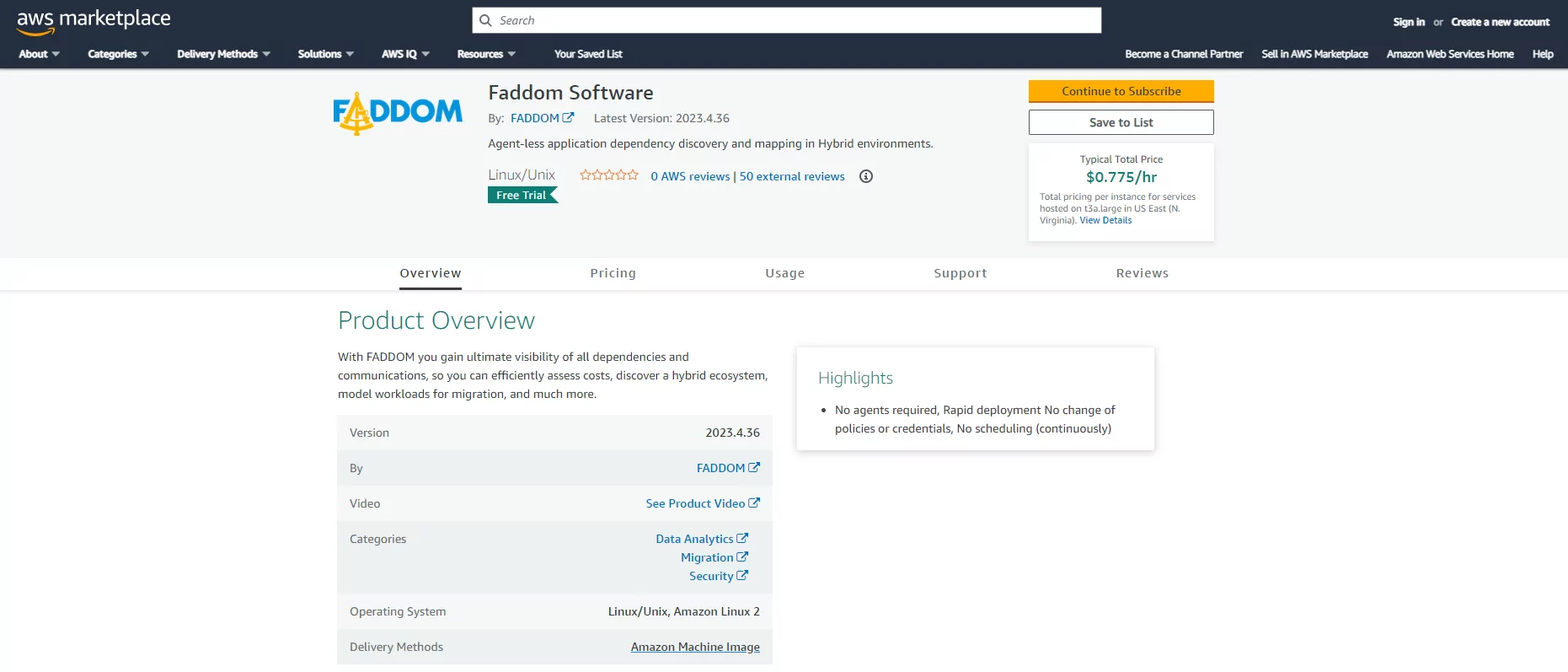Open the reviews info circle icon

[x=866, y=176]
